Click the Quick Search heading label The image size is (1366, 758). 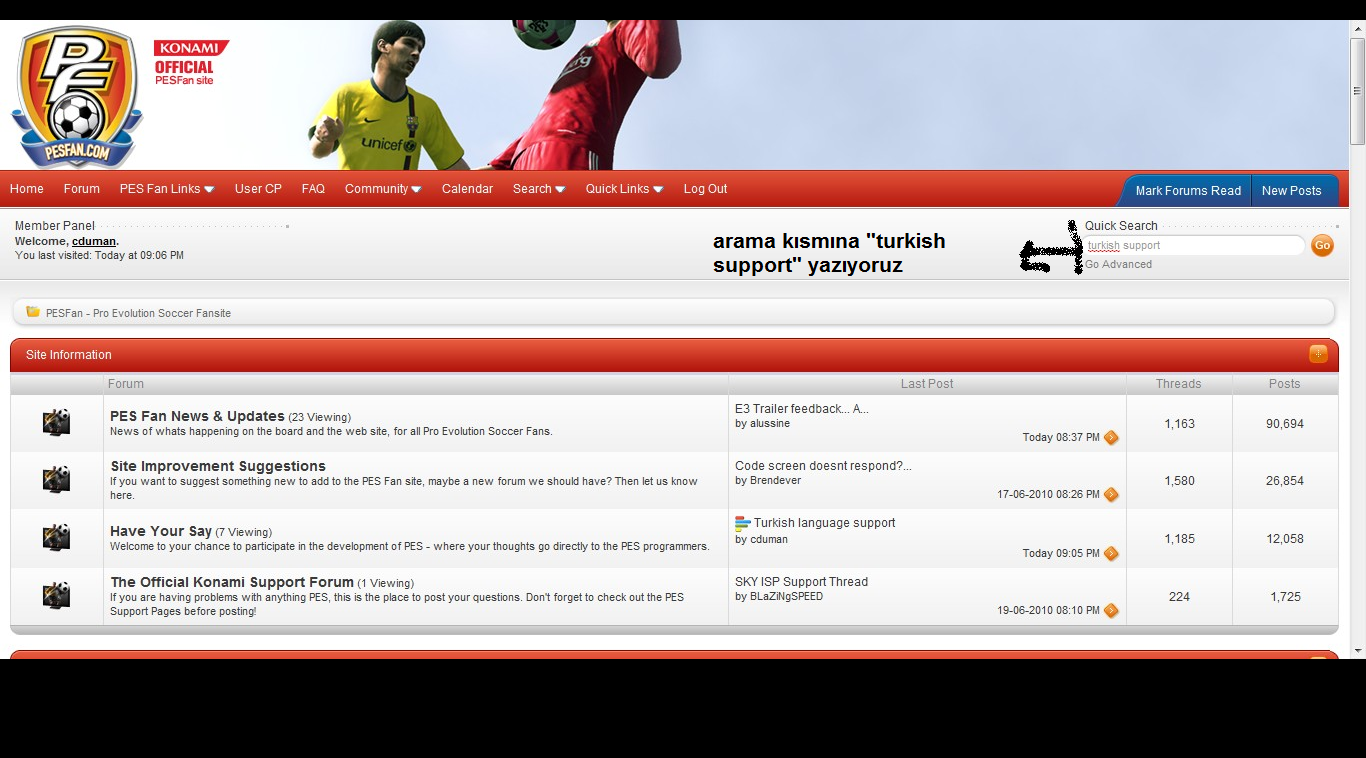pos(1121,226)
